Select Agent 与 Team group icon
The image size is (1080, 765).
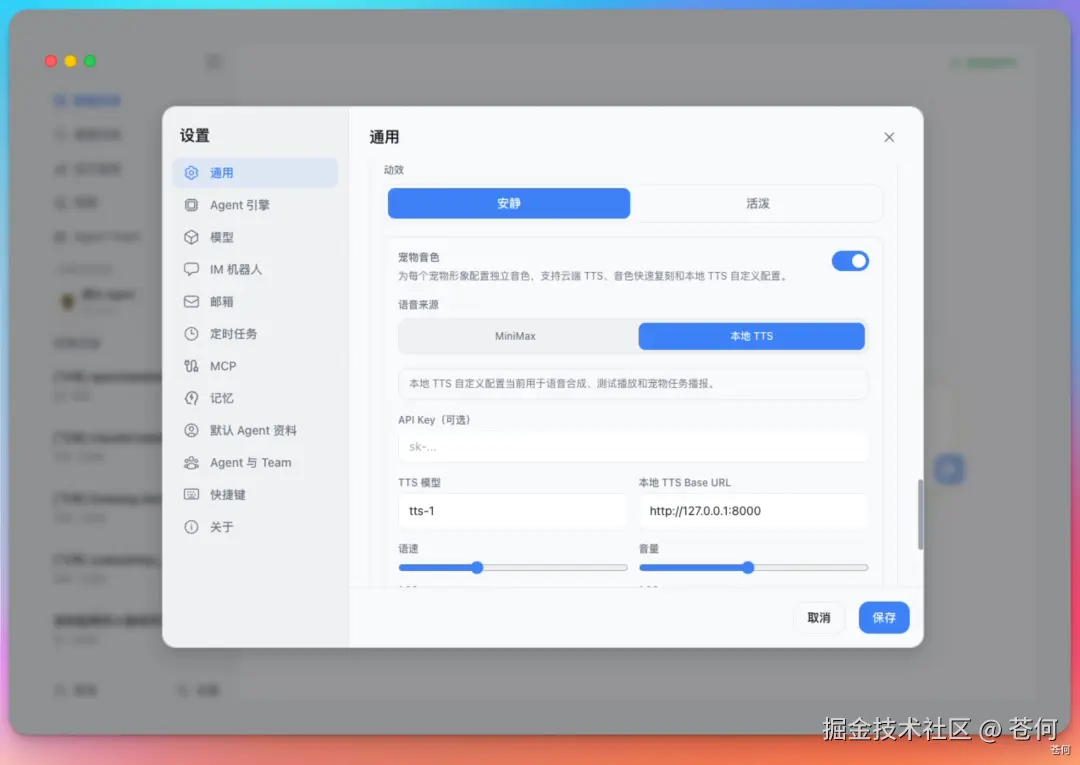(x=191, y=463)
